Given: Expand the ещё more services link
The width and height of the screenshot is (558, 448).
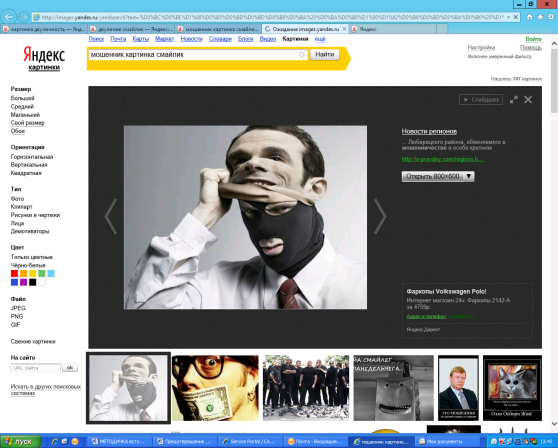Looking at the screenshot, I should pos(320,39).
